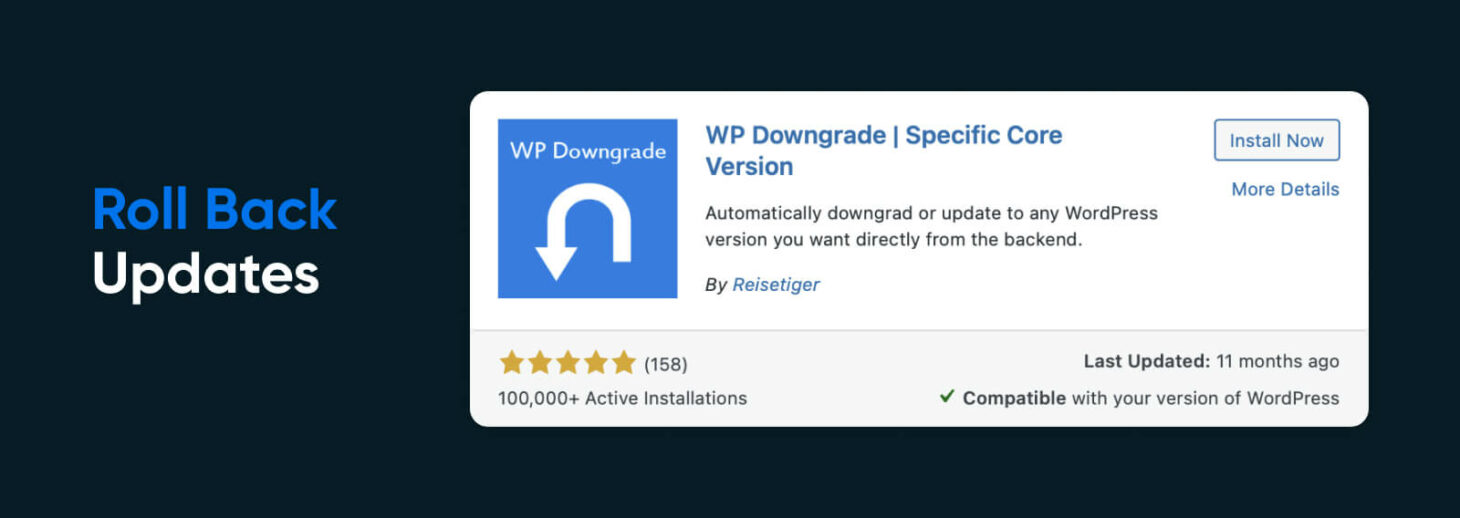Open the More Details link

click(x=1284, y=189)
